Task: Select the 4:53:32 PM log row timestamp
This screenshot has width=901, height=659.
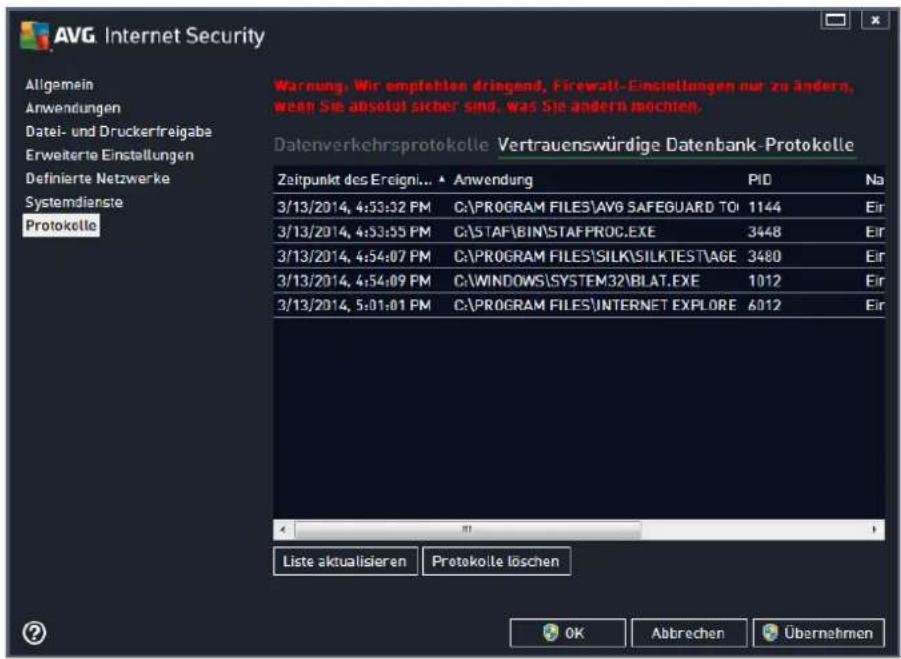Action: [x=354, y=207]
